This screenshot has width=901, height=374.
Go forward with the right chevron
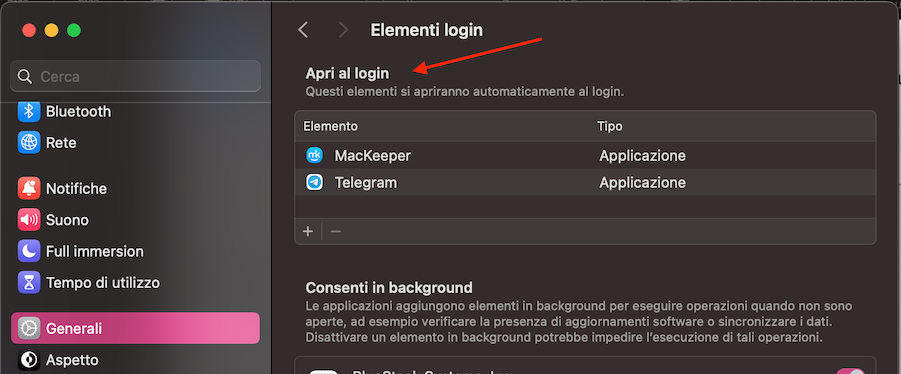343,30
